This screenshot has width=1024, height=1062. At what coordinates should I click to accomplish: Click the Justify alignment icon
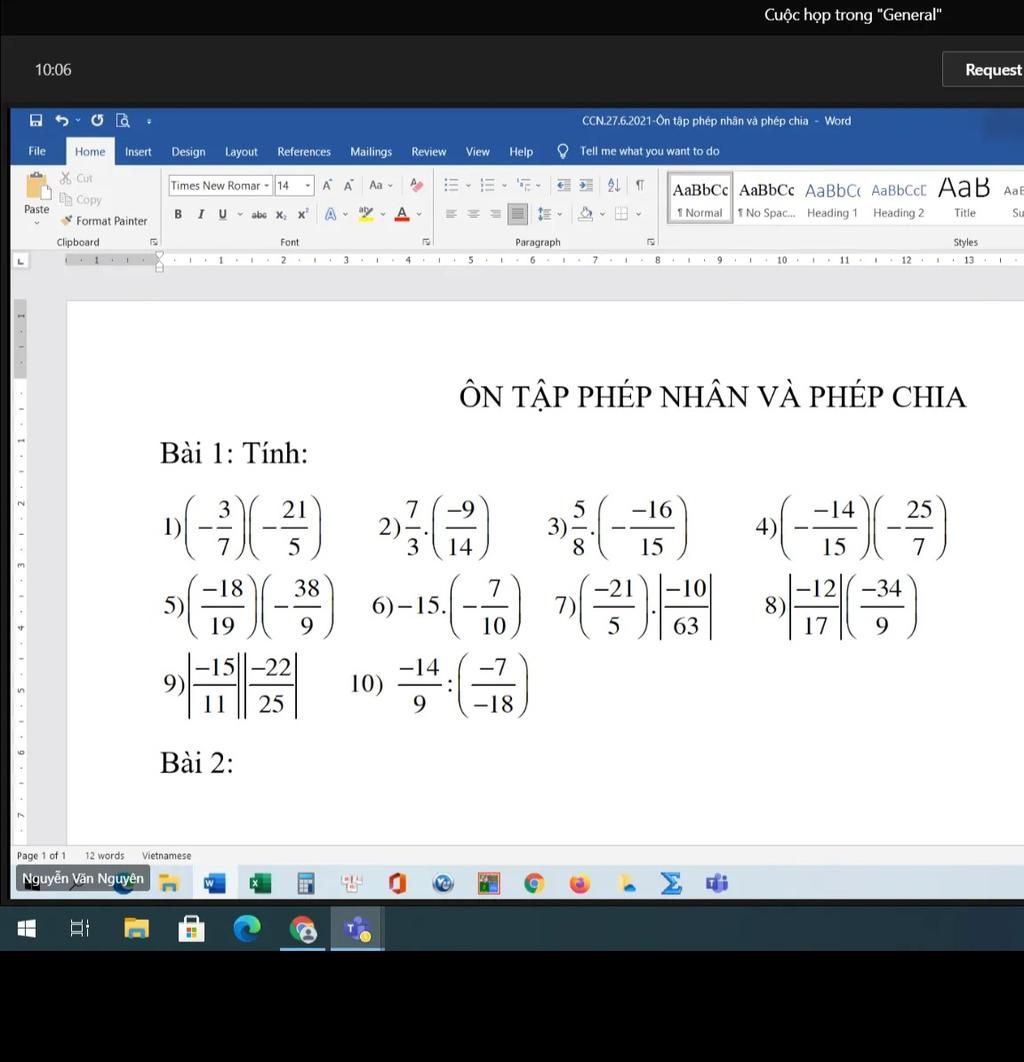click(x=518, y=214)
